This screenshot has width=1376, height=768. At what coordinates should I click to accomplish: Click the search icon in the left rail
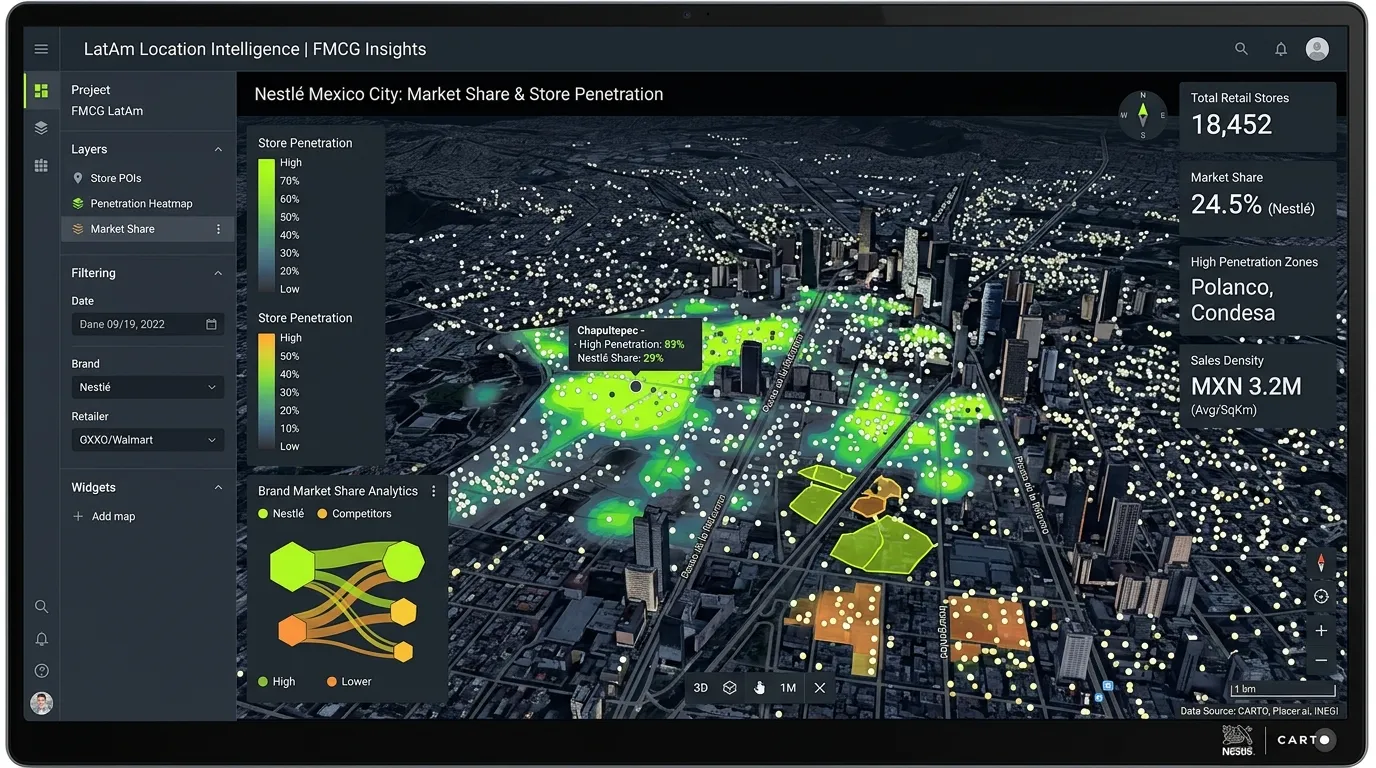tap(41, 606)
